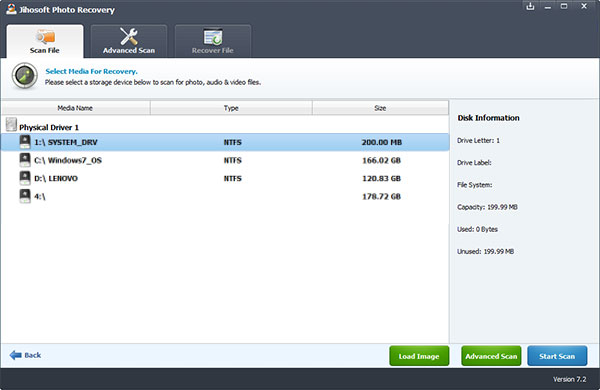Click NTFS type in the Windows7_OS row
Viewport: 600px width, 390px height.
click(233, 160)
